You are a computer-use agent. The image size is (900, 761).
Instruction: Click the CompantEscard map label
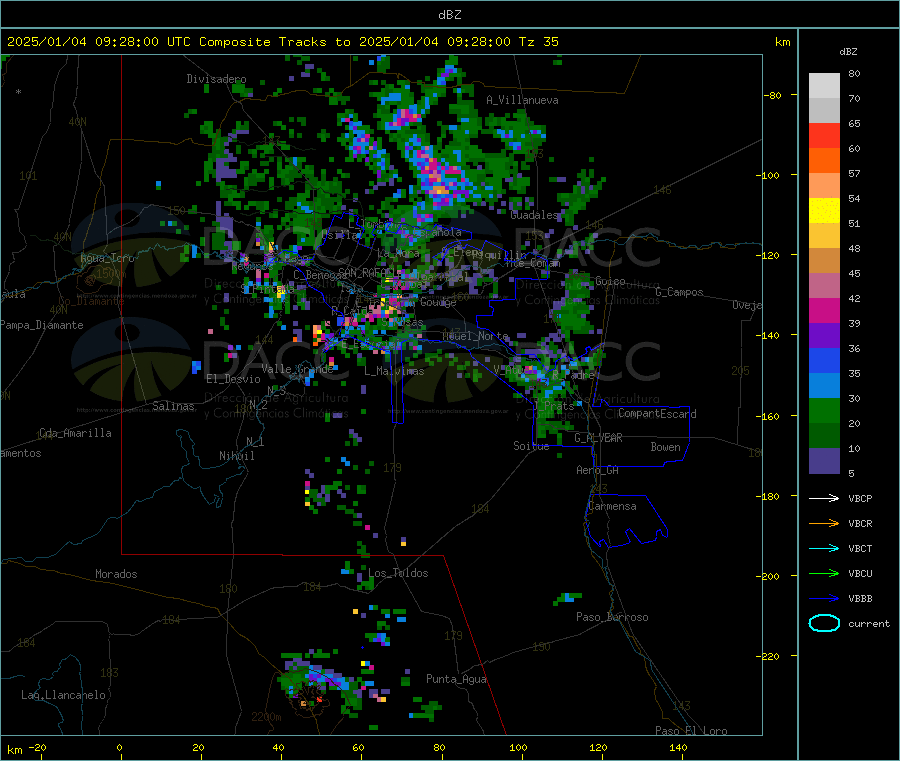(x=657, y=414)
